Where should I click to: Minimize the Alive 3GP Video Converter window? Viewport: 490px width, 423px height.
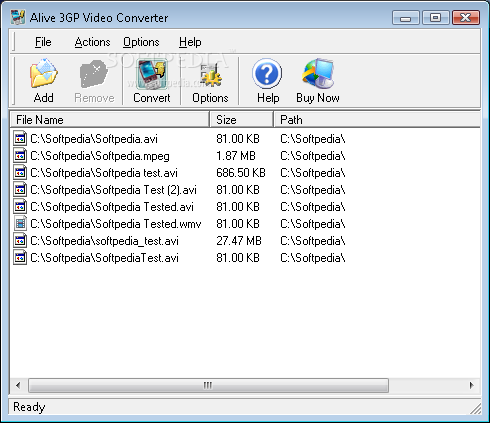406,18
